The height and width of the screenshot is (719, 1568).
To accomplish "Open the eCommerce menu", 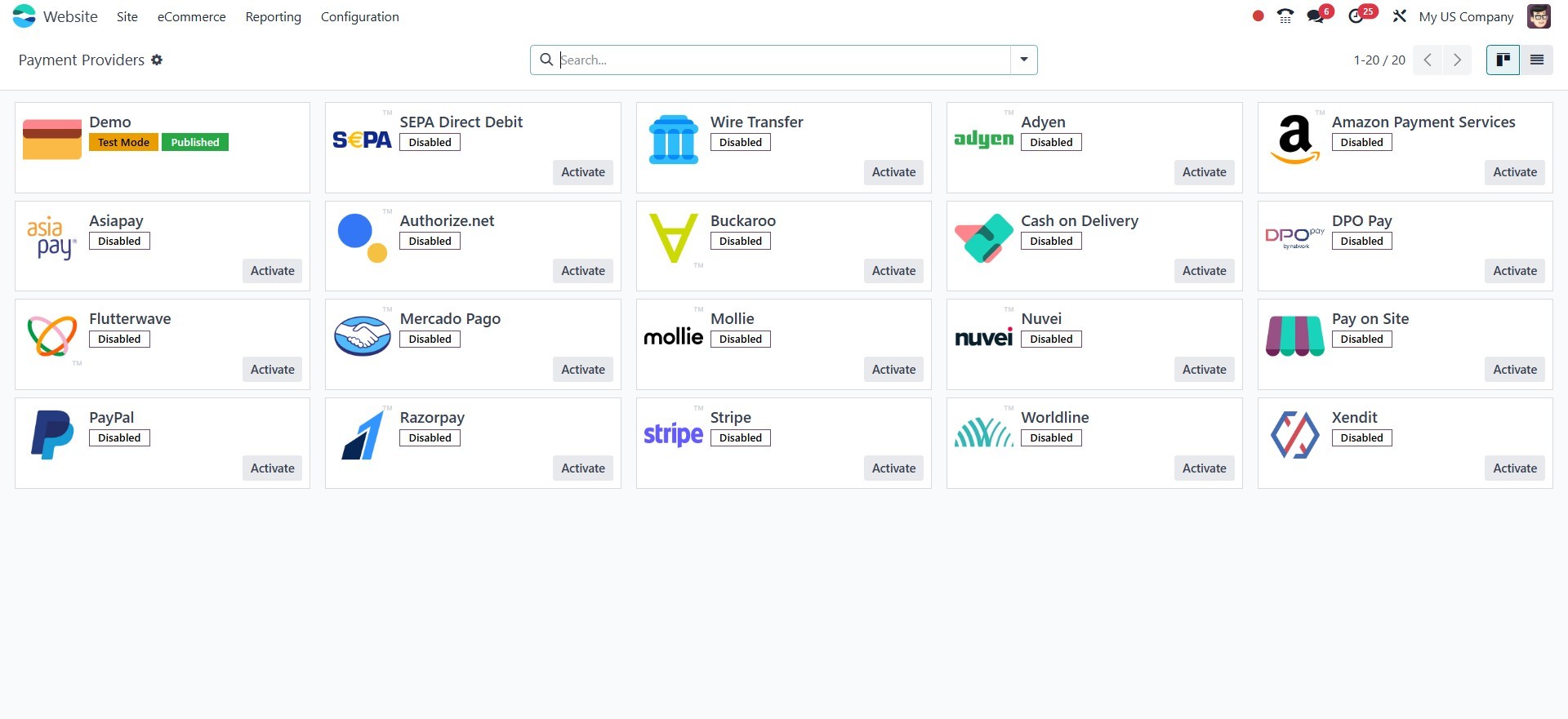I will (192, 16).
